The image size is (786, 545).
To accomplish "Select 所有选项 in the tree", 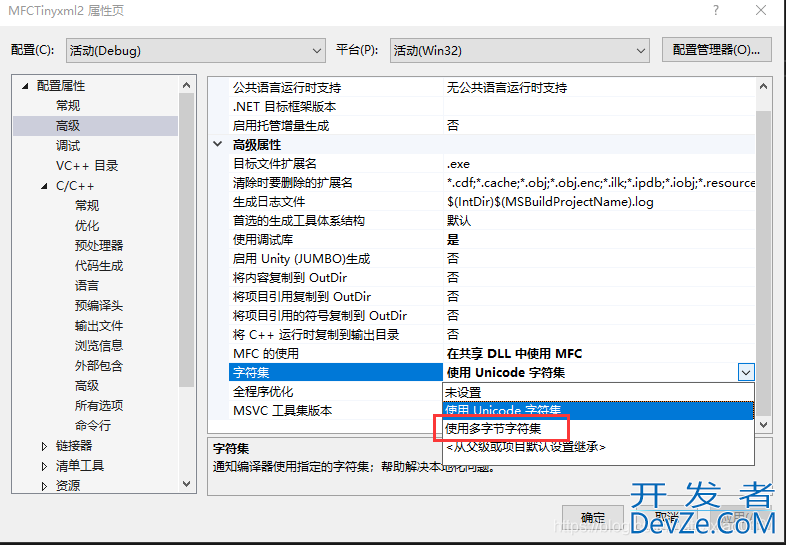I will tap(99, 406).
